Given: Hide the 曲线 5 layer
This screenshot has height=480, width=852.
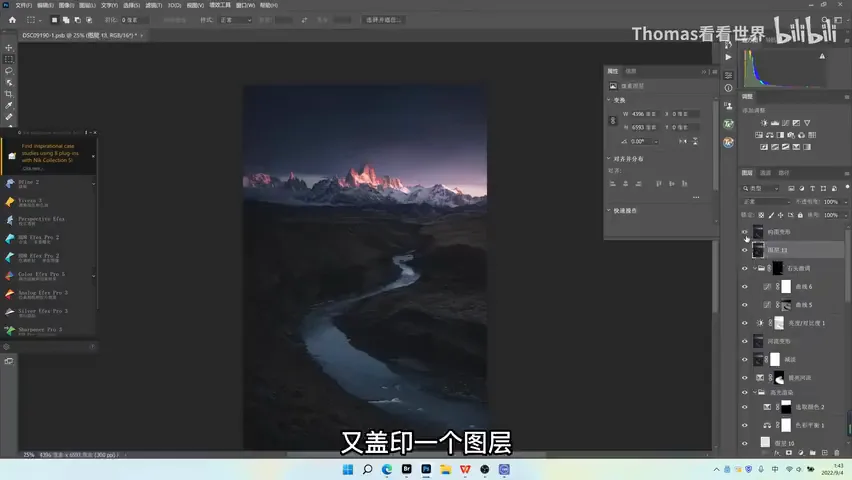Looking at the screenshot, I should tap(744, 305).
